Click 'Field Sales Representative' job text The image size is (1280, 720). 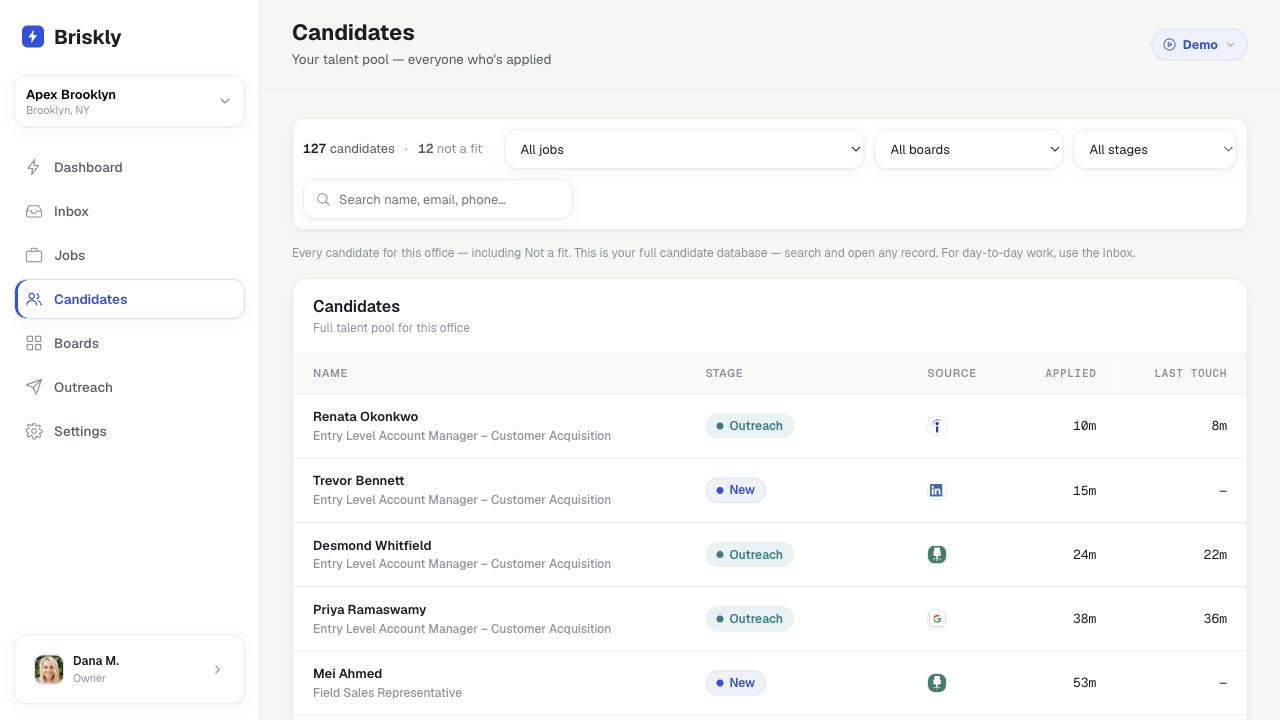387,693
